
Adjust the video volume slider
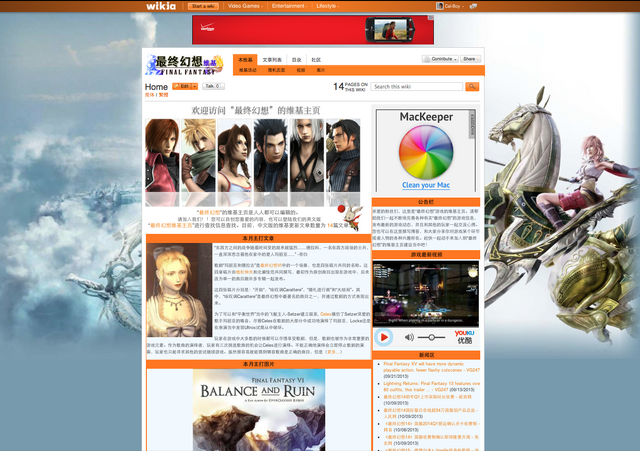click(x=431, y=337)
